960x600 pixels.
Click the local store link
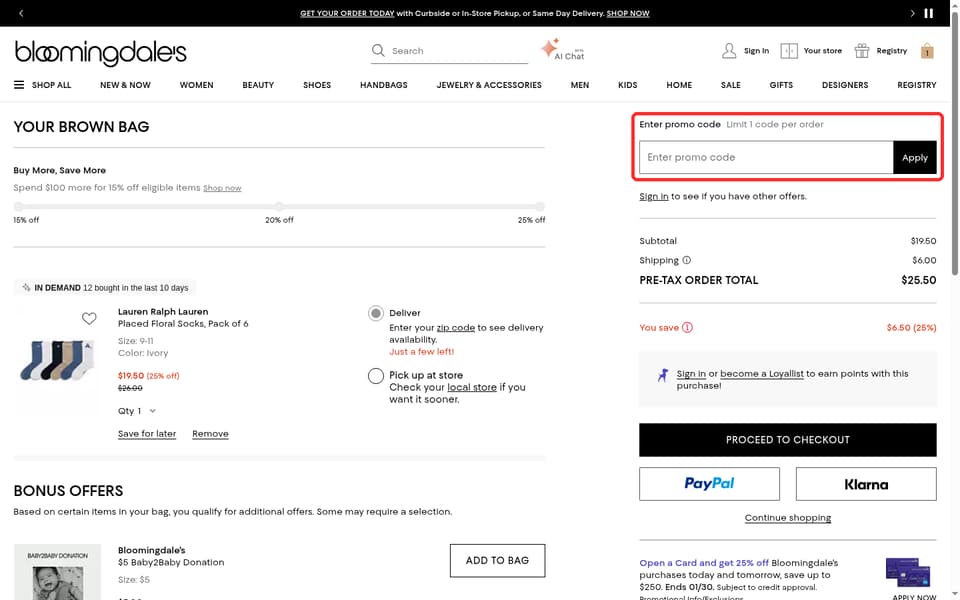pyautogui.click(x=472, y=387)
